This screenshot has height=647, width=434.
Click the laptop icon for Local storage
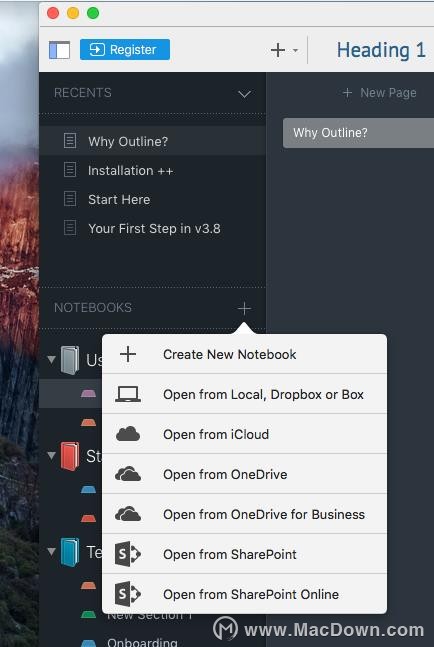pos(128,394)
